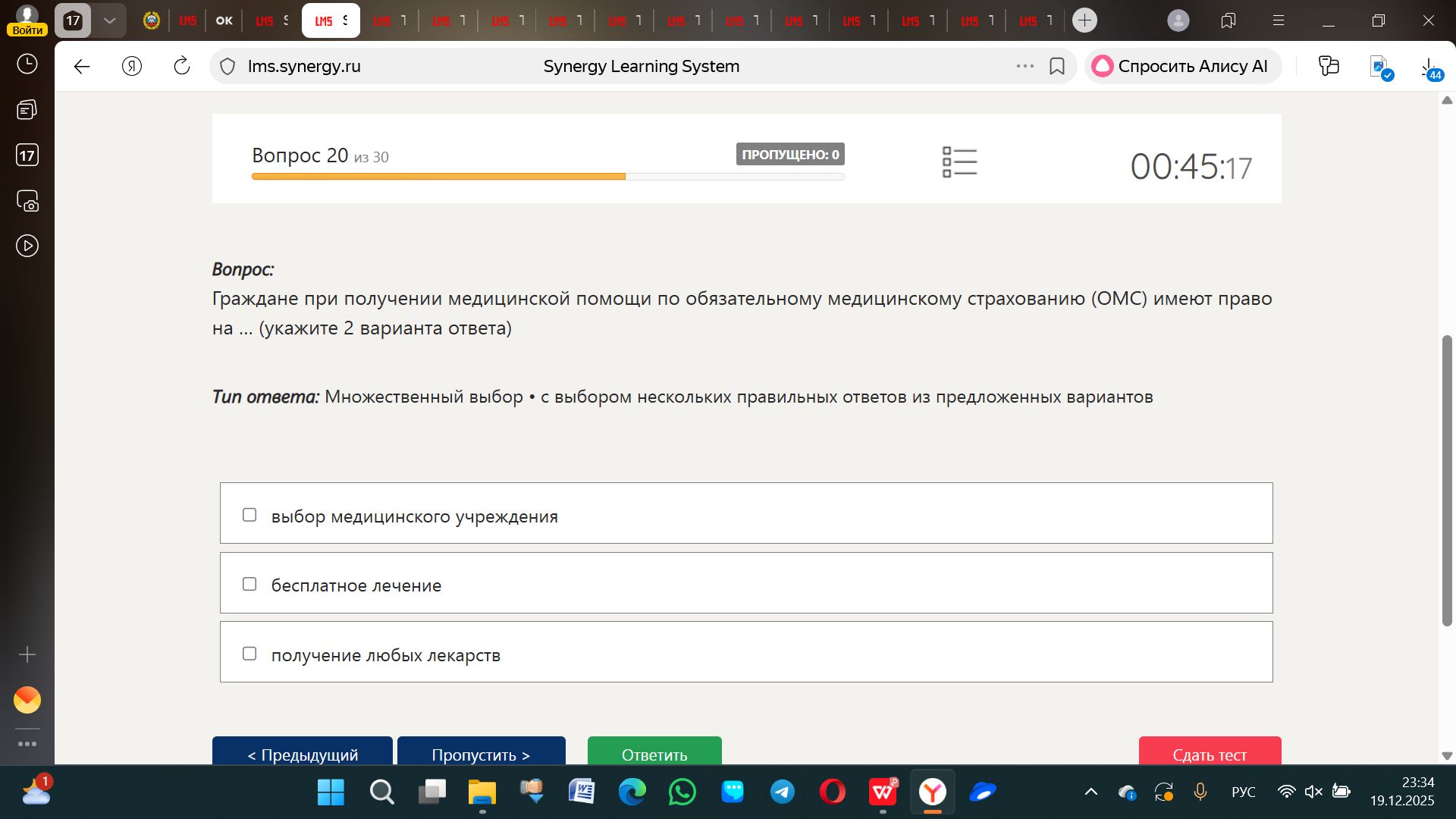Image resolution: width=1456 pixels, height=819 pixels.
Task: Click the Protect shield icon in address bar
Action: [227, 67]
